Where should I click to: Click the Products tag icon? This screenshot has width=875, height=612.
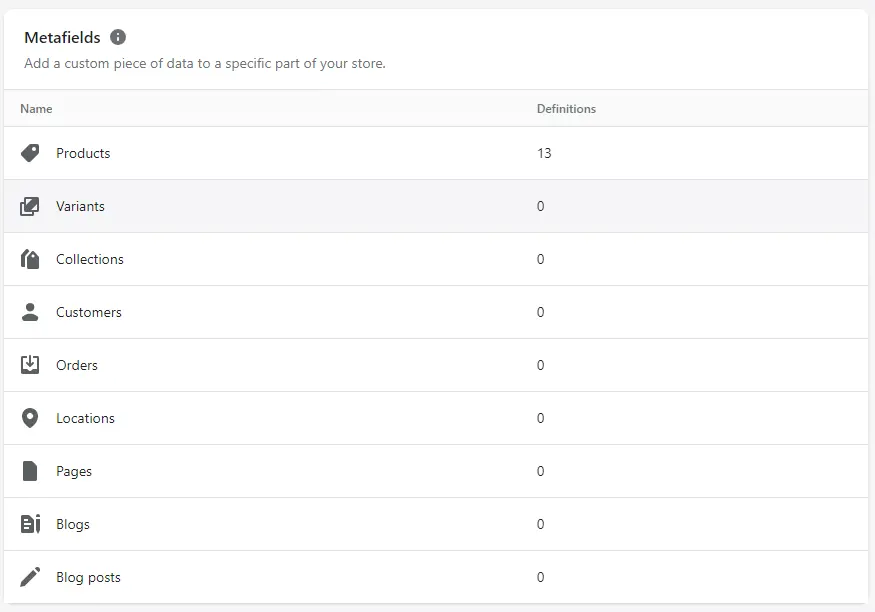pos(30,153)
